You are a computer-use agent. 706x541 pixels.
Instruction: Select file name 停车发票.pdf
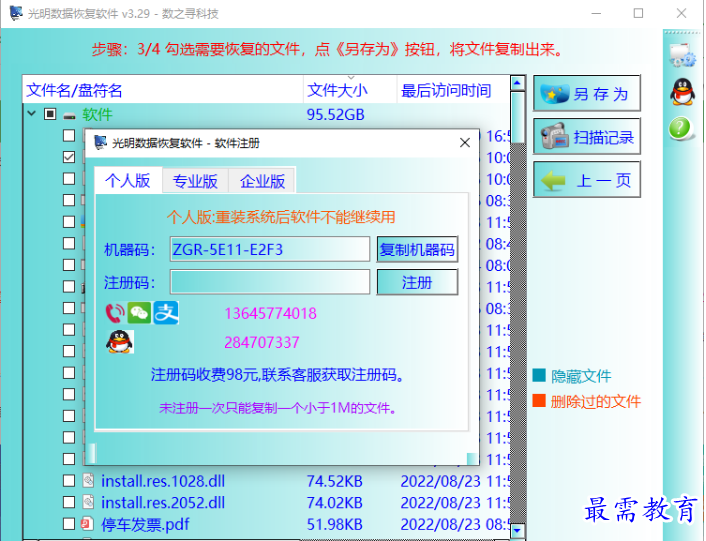(x=145, y=524)
